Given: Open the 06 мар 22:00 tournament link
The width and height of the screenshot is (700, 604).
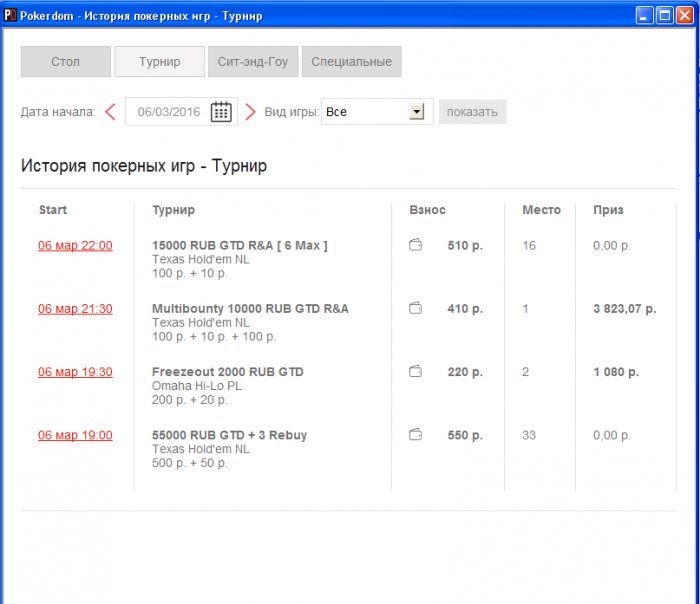Looking at the screenshot, I should click(x=75, y=246).
